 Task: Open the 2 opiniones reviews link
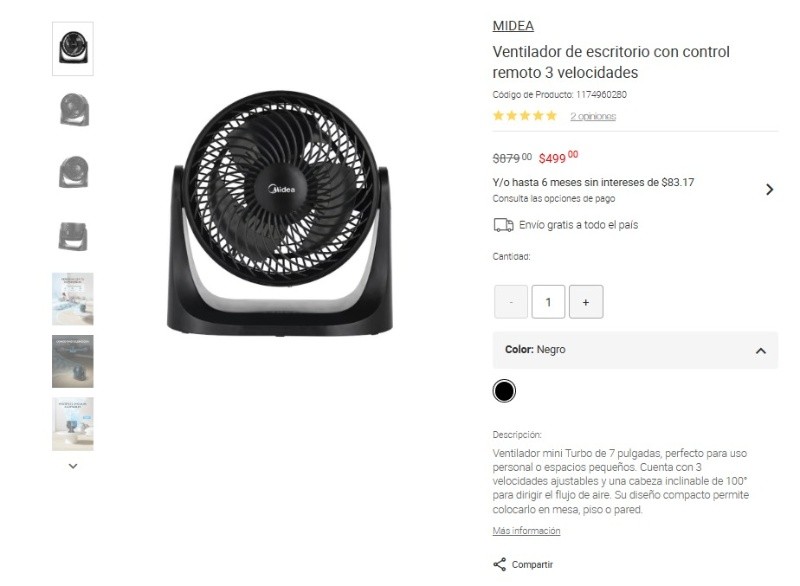(x=593, y=116)
